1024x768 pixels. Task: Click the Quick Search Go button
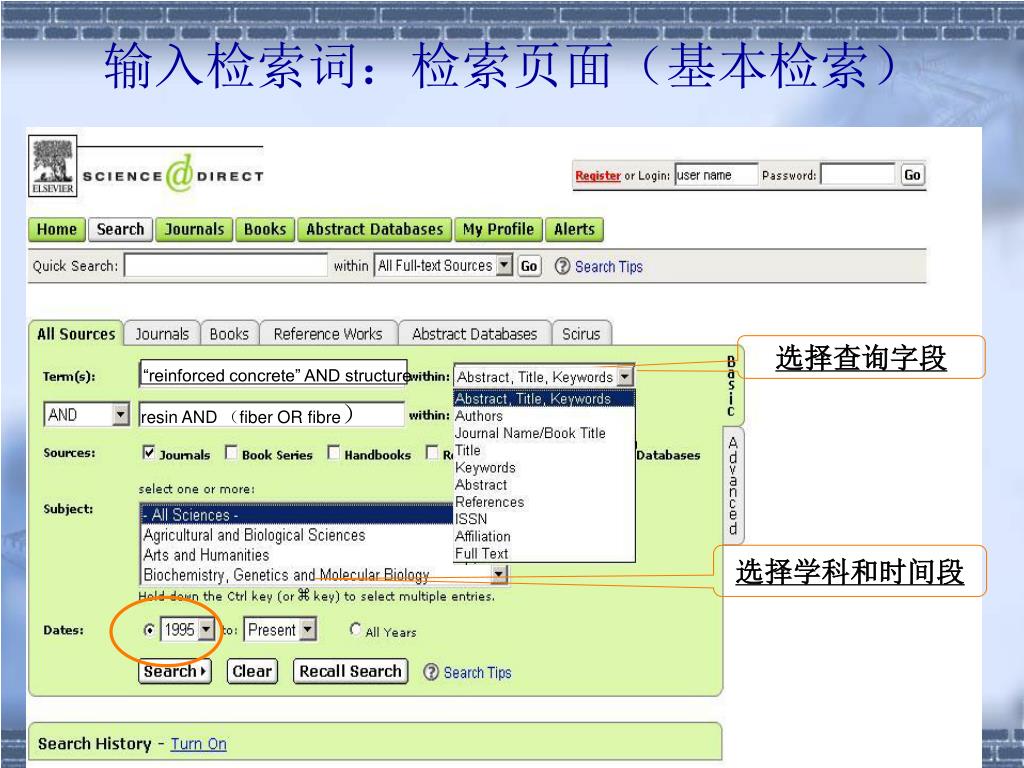[529, 266]
